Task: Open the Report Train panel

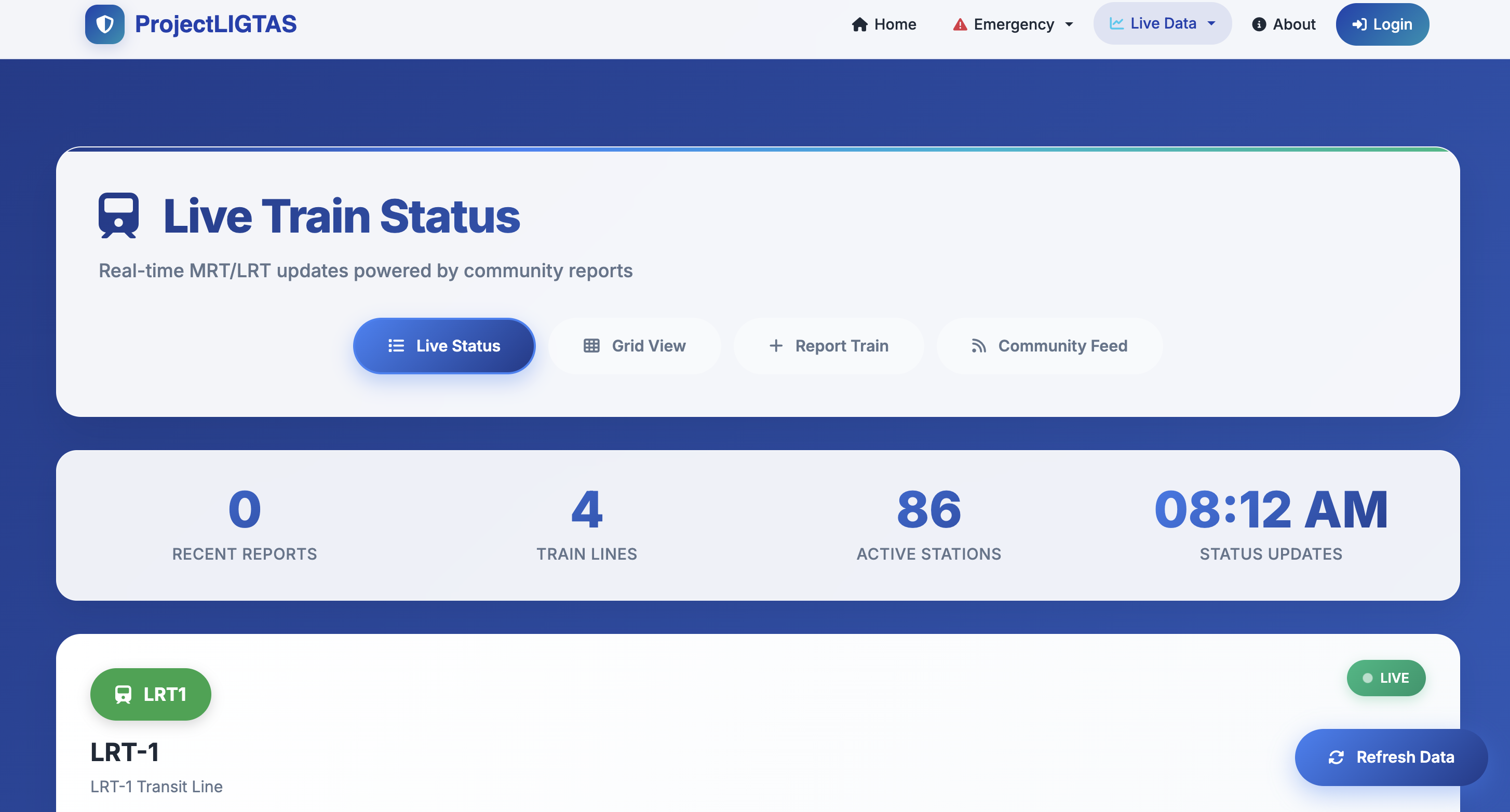Action: click(x=828, y=346)
